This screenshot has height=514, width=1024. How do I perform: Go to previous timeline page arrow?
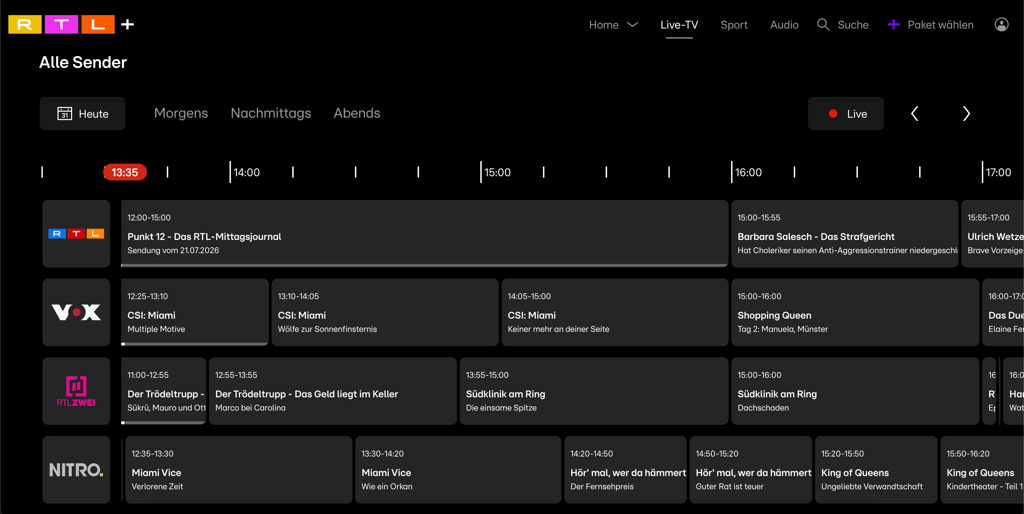click(x=914, y=114)
